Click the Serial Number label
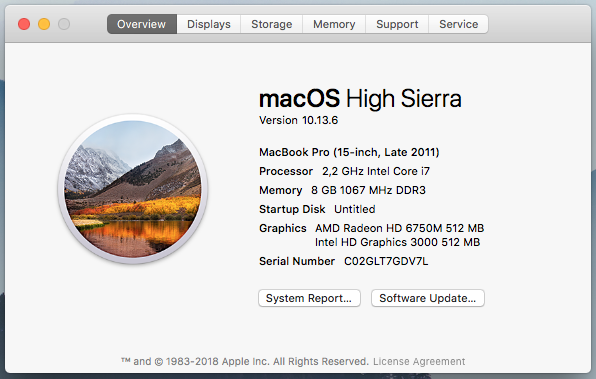The width and height of the screenshot is (596, 379). tap(297, 261)
